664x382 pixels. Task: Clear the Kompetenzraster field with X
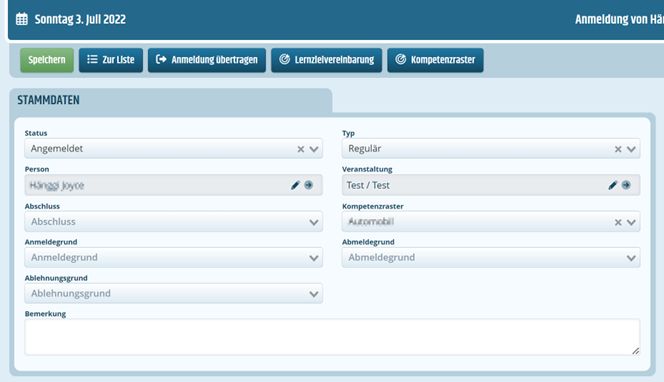point(618,222)
